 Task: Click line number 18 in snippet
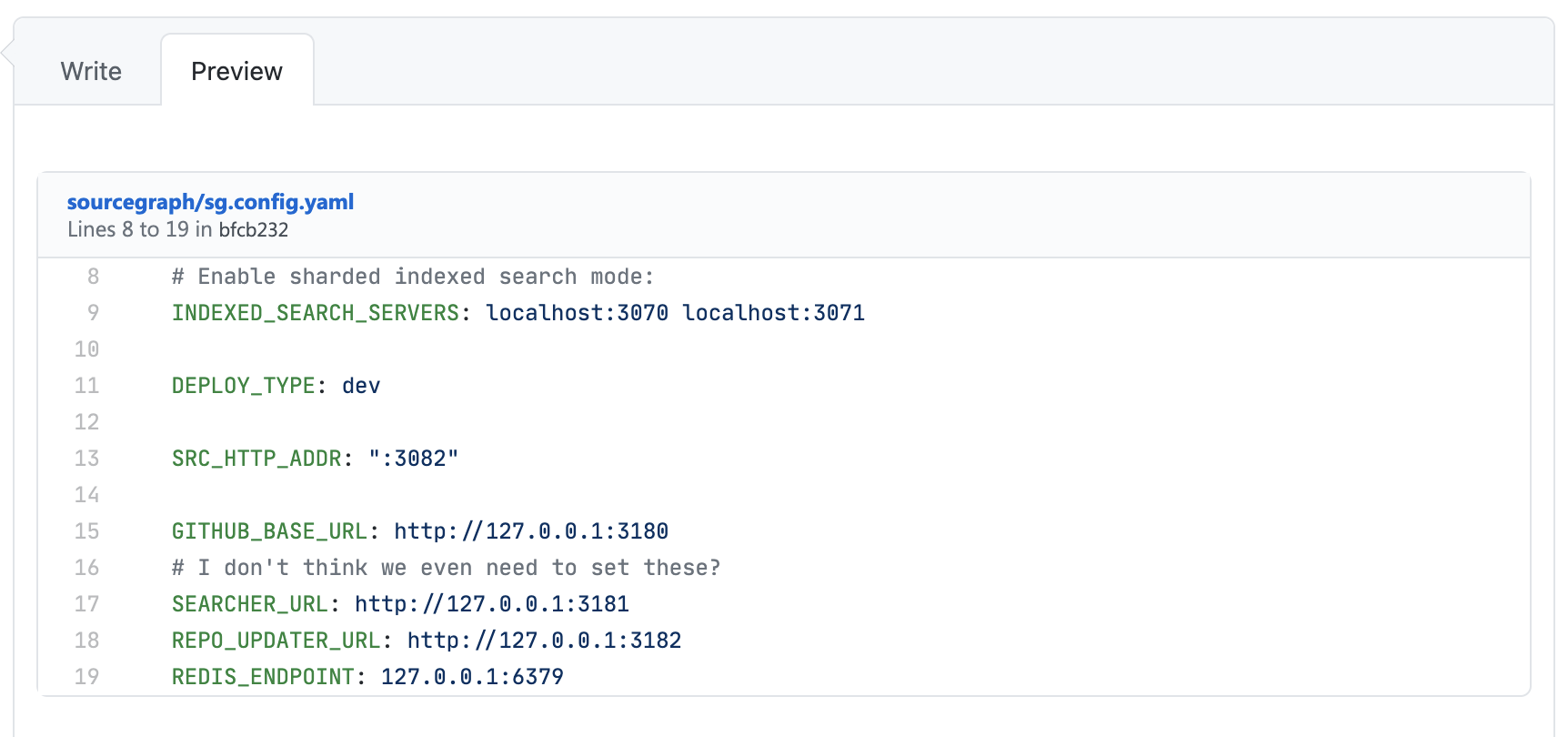point(87,641)
